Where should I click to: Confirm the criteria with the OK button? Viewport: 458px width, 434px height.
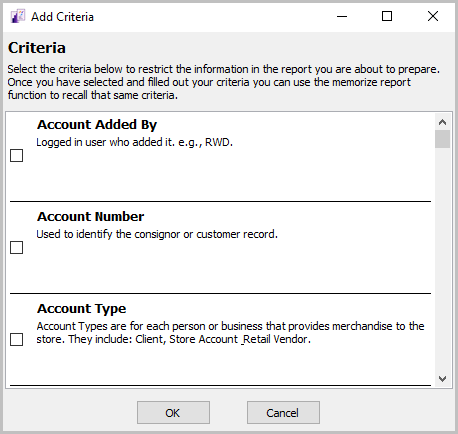click(x=173, y=413)
